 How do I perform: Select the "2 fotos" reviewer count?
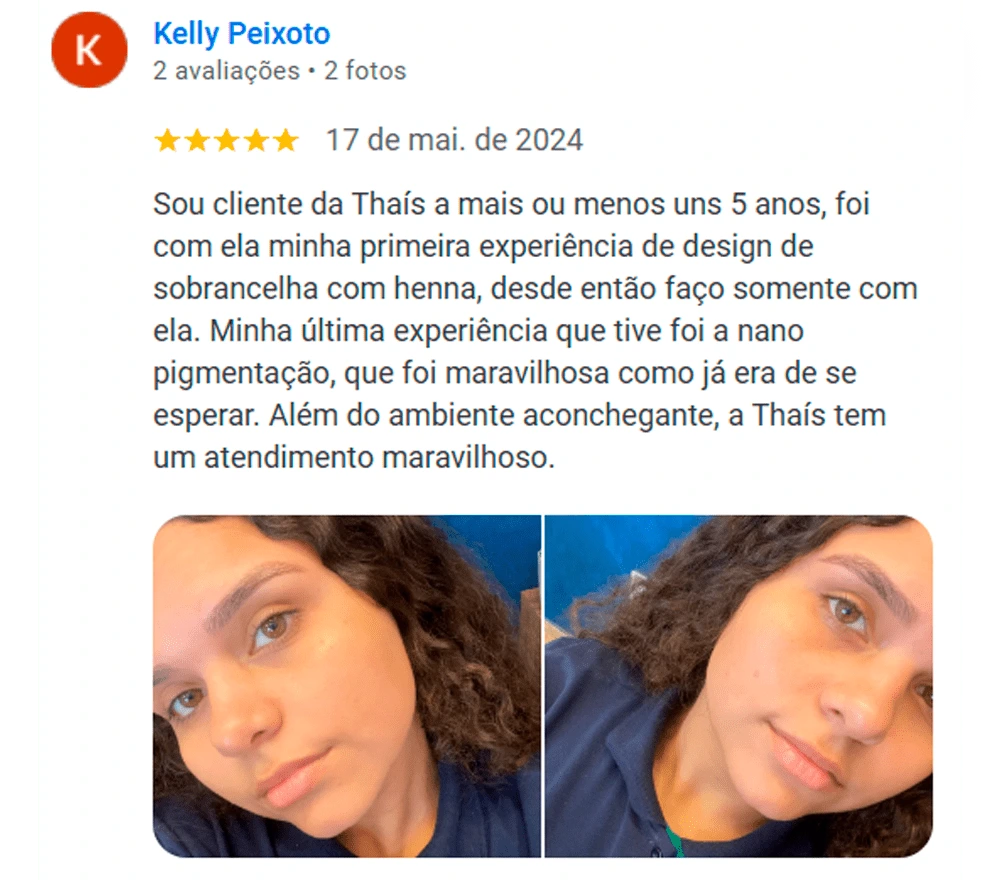click(365, 71)
